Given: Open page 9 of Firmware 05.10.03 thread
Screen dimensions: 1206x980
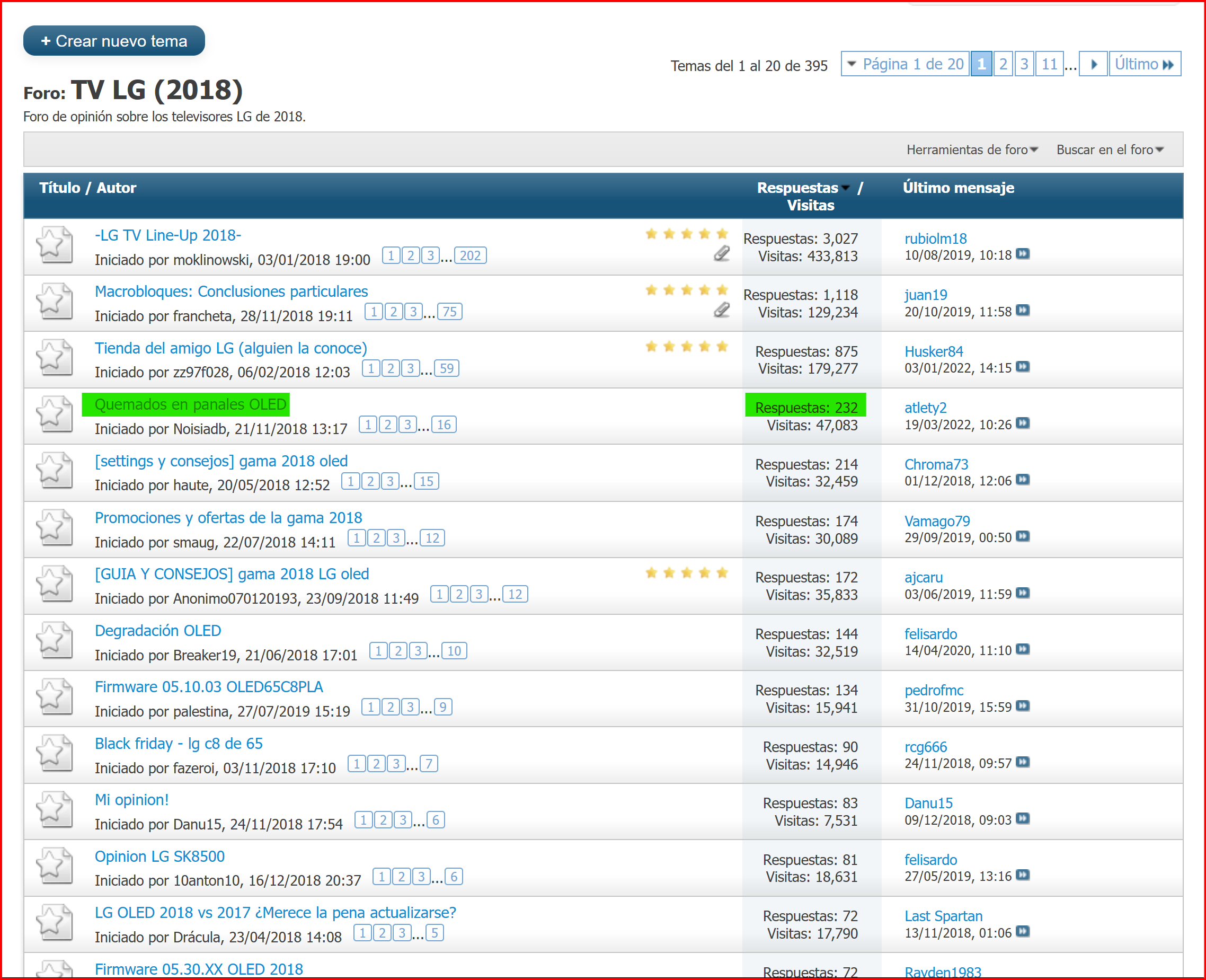Looking at the screenshot, I should click(x=443, y=708).
